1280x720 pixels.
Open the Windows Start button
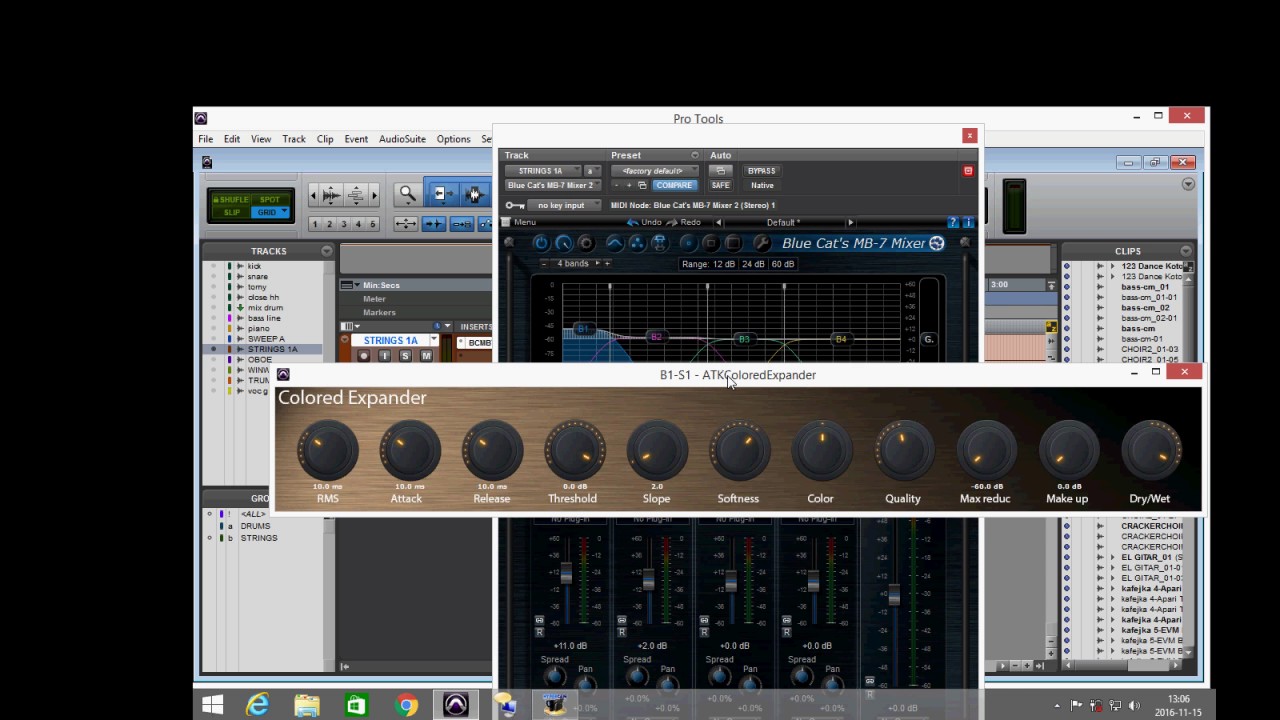coord(212,705)
